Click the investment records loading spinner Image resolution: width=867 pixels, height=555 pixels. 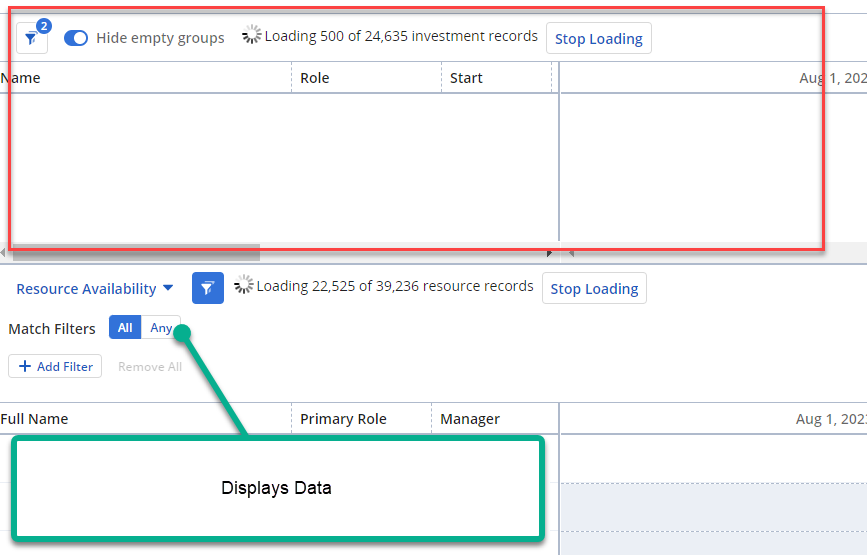pyautogui.click(x=252, y=37)
